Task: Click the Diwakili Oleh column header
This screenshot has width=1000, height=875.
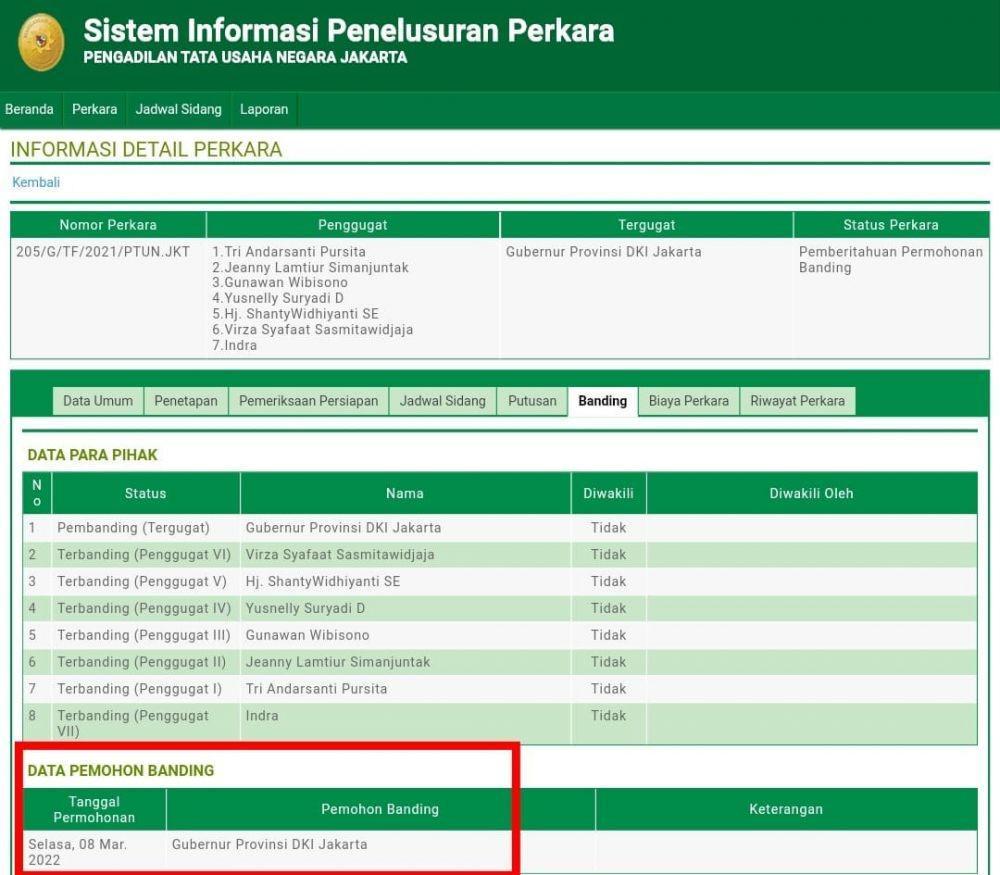Action: click(811, 494)
